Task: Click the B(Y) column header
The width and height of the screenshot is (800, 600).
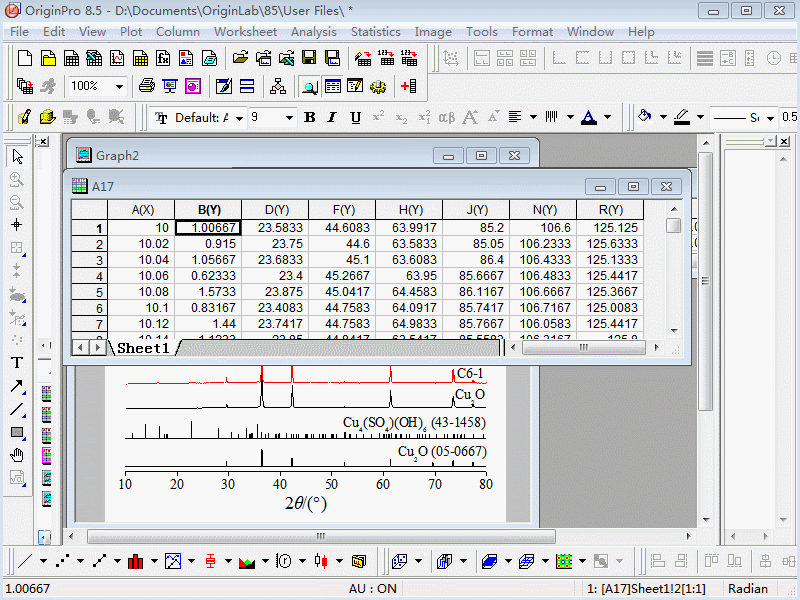Action: (x=208, y=210)
